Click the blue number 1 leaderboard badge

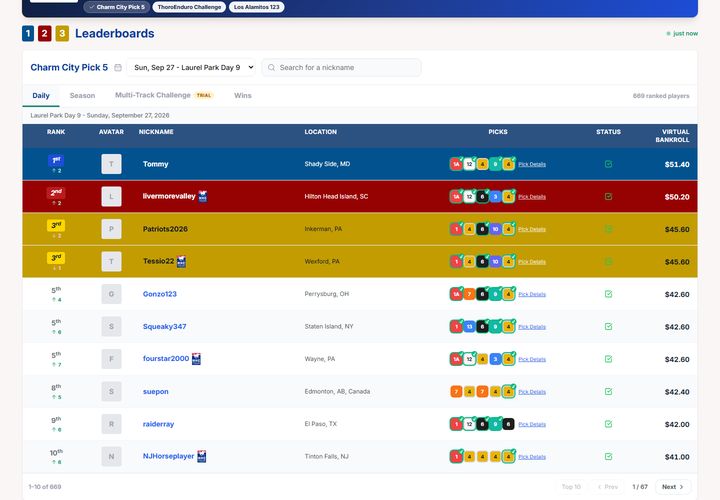pos(28,34)
